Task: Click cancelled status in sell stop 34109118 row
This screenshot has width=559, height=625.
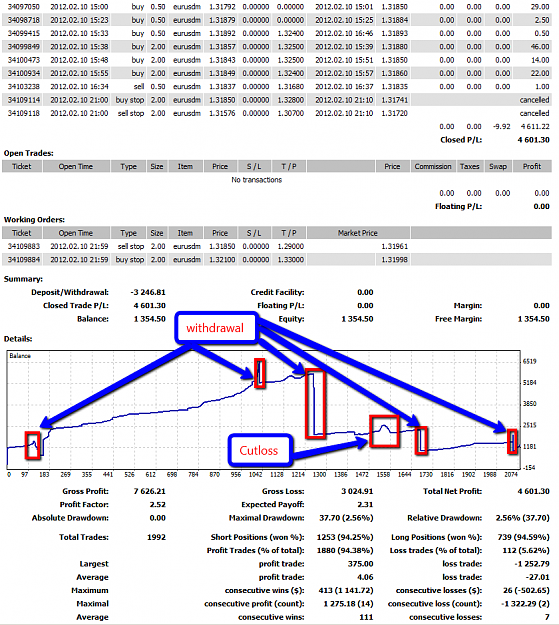Action: click(534, 113)
